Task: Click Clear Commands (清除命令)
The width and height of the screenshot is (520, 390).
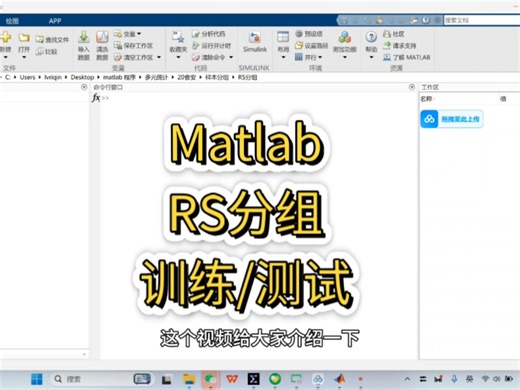Action: [209, 57]
